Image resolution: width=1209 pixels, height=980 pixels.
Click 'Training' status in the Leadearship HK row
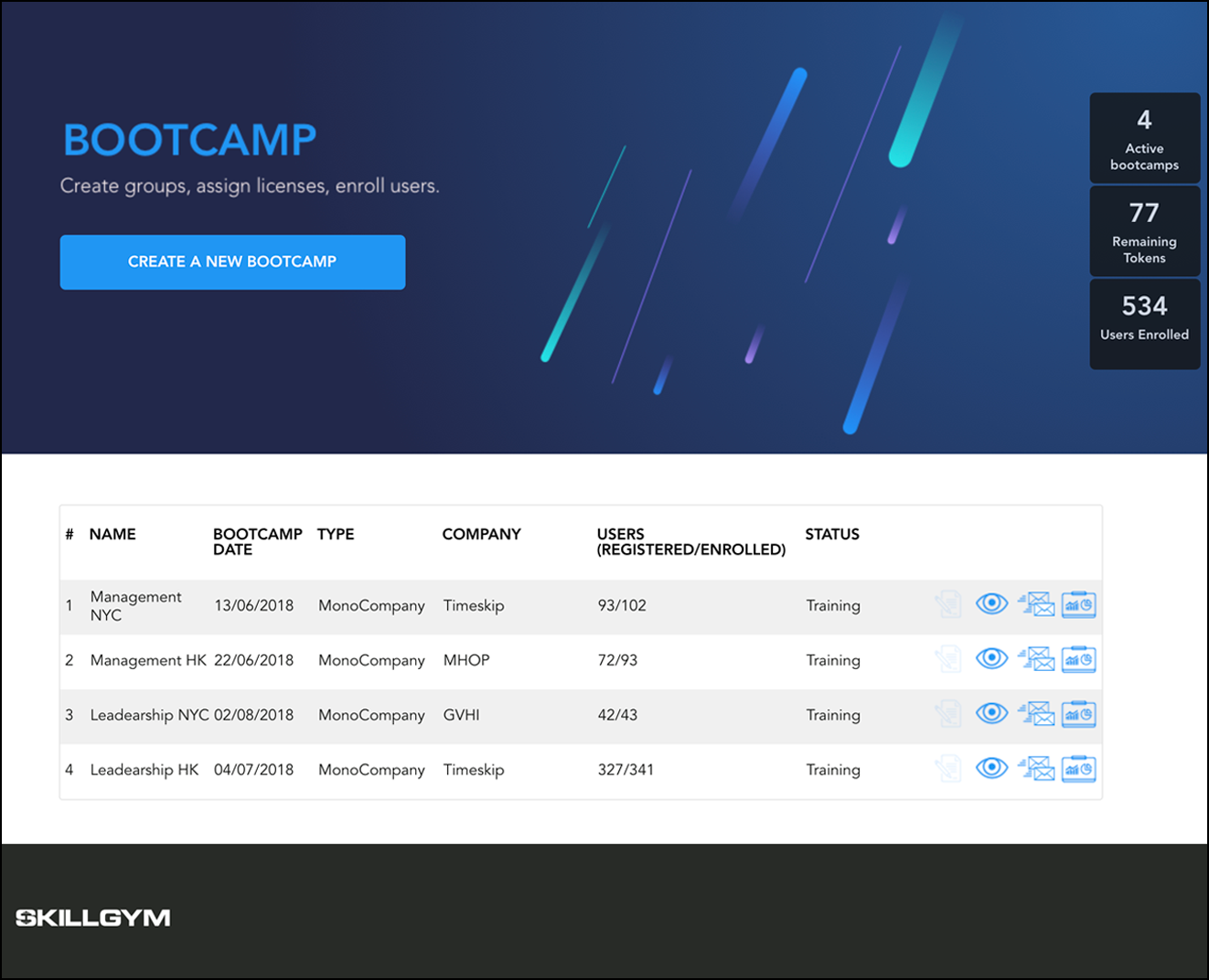[x=833, y=770]
